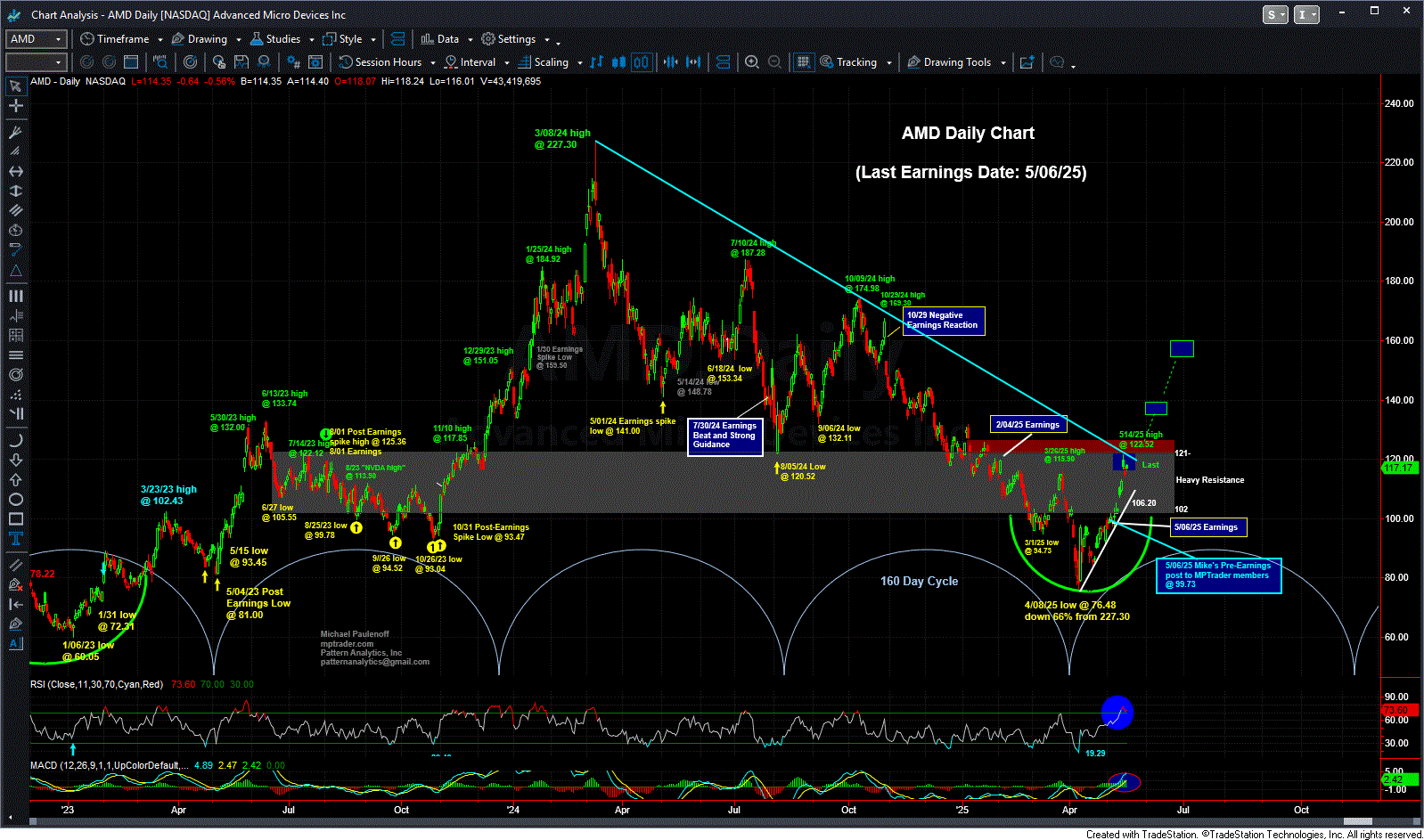The width and height of the screenshot is (1424, 840).
Task: Click the save chart icon
Action: point(241,62)
